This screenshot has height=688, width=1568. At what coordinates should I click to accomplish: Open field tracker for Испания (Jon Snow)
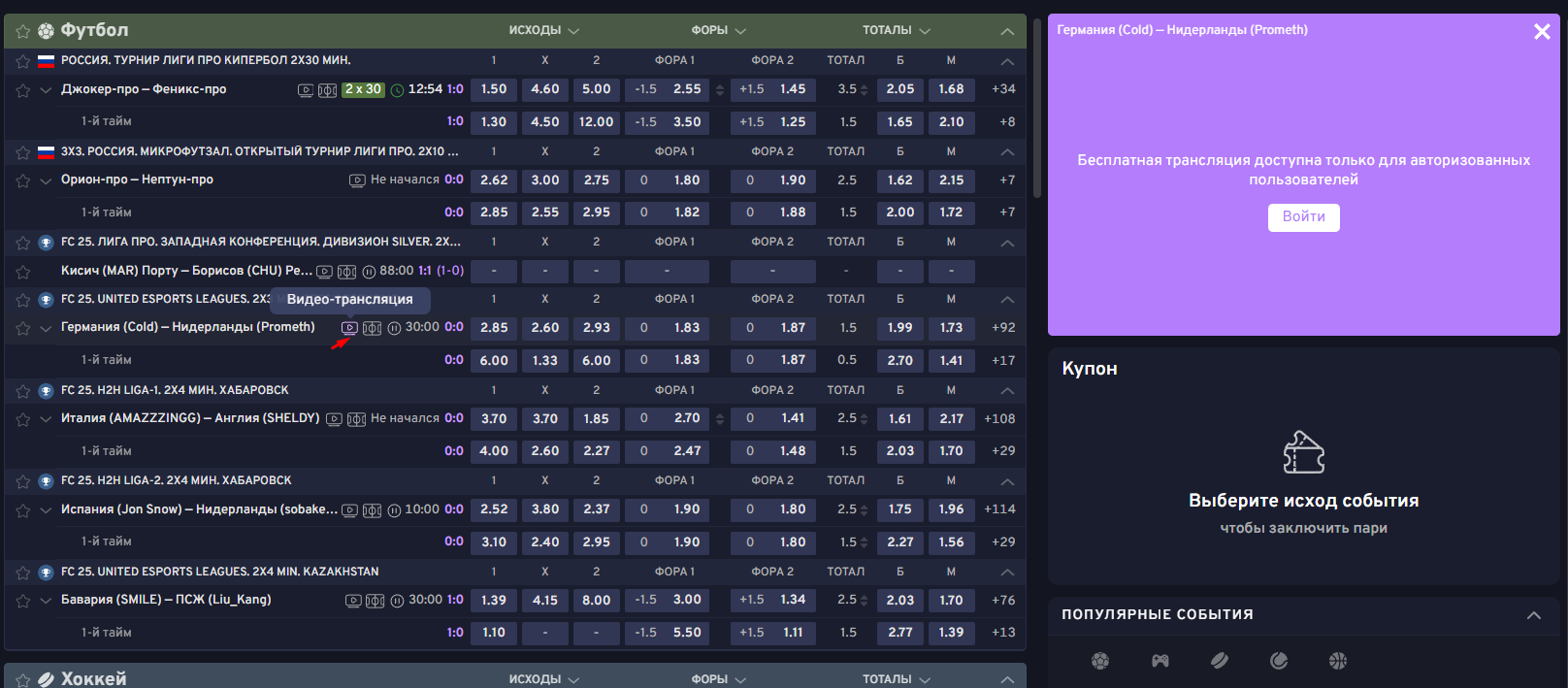[372, 510]
